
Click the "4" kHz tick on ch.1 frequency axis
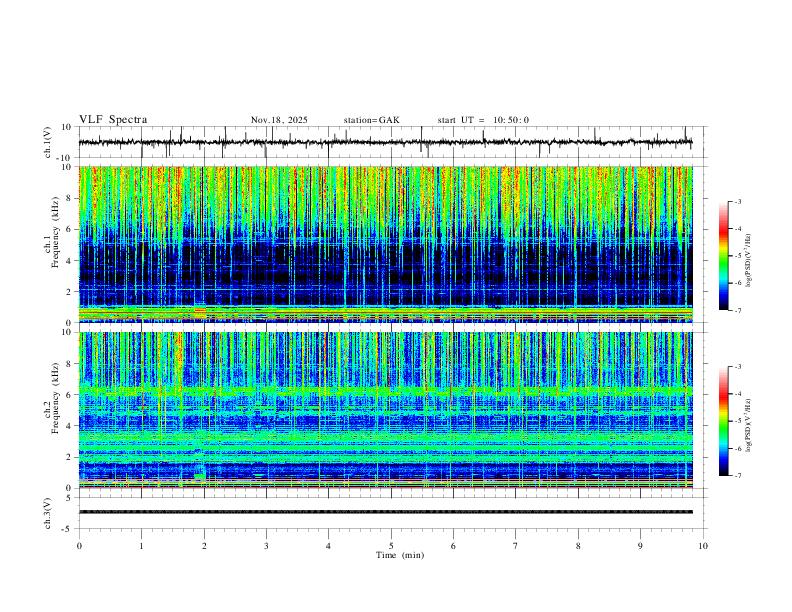pos(69,261)
